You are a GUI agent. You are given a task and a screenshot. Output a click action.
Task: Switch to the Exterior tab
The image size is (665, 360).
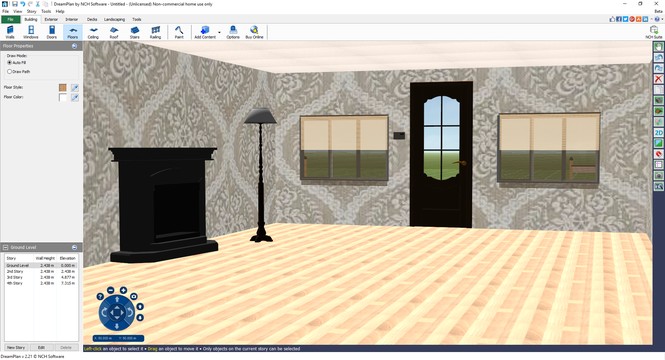point(51,20)
